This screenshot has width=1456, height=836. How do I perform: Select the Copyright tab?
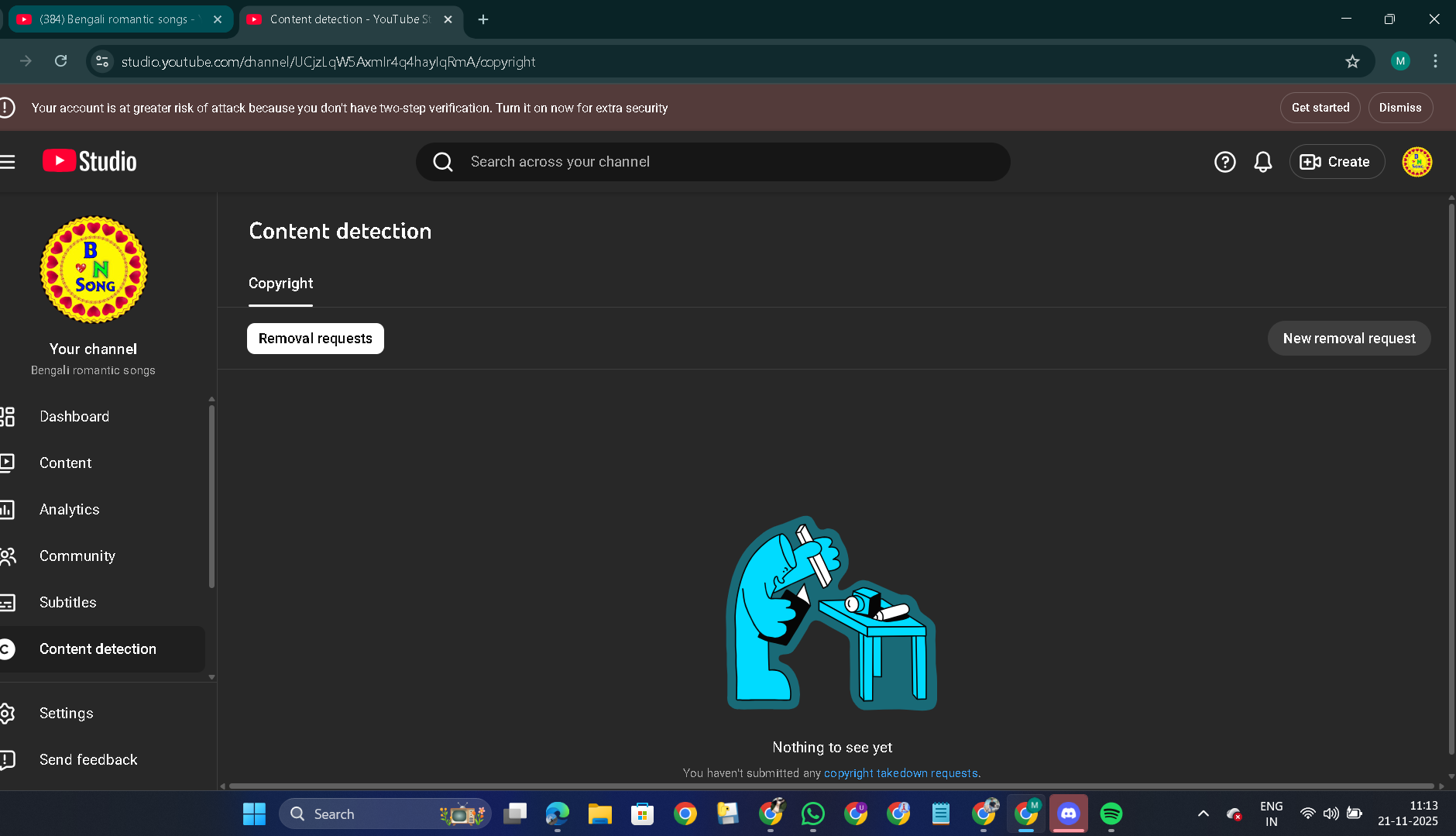coord(280,284)
